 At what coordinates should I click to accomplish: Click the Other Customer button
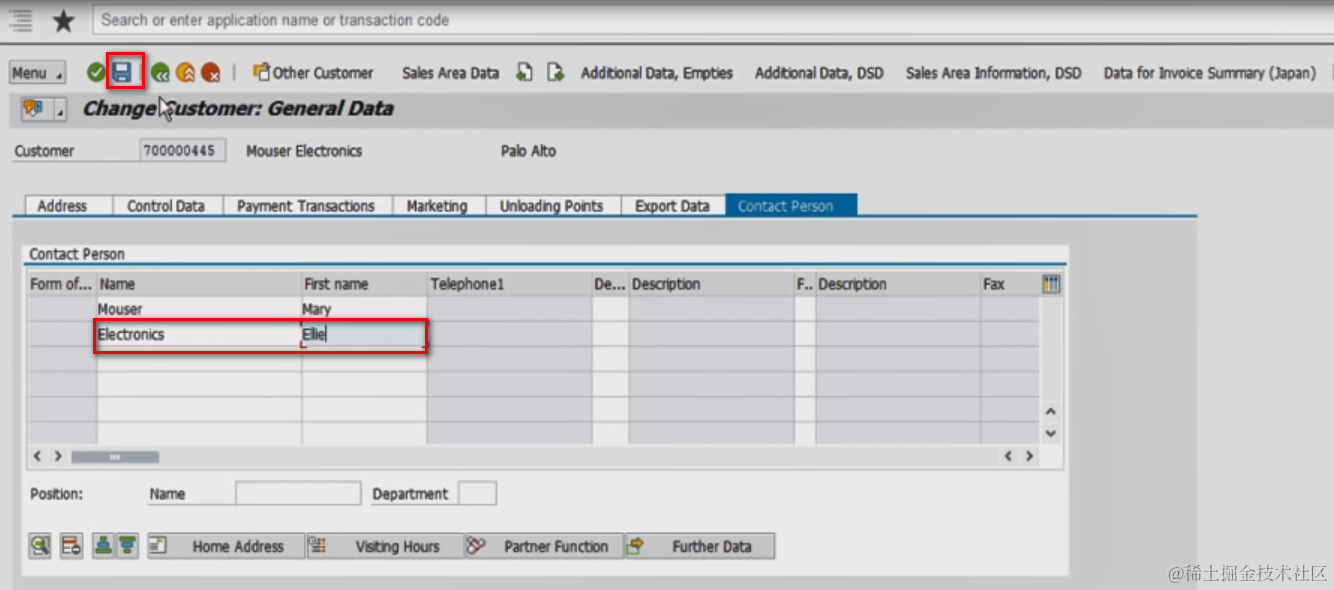[313, 72]
